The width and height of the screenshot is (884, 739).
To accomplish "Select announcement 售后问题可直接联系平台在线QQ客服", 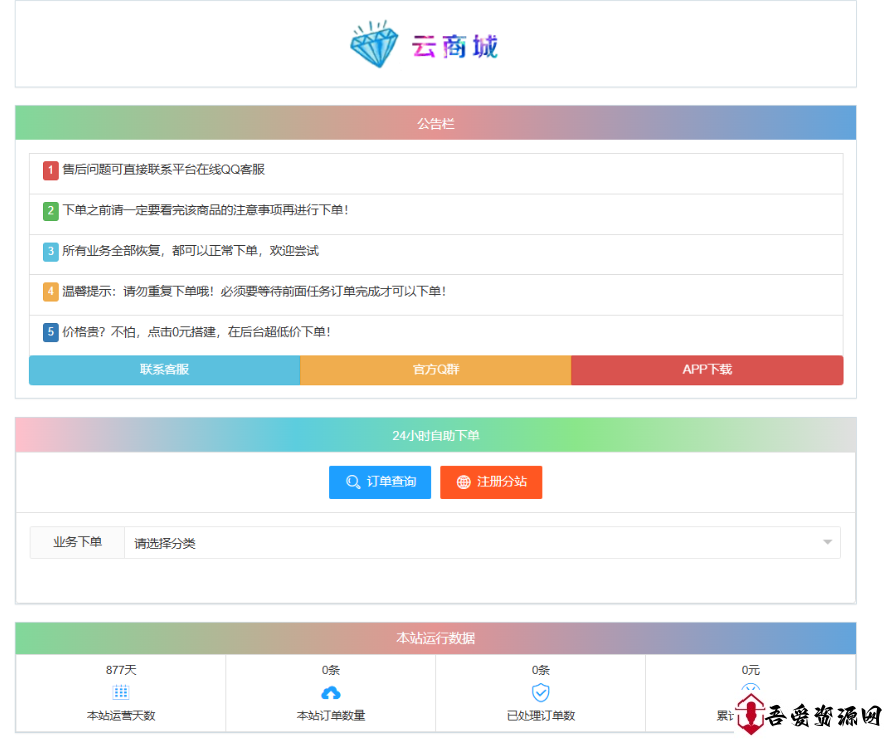I will click(x=164, y=170).
